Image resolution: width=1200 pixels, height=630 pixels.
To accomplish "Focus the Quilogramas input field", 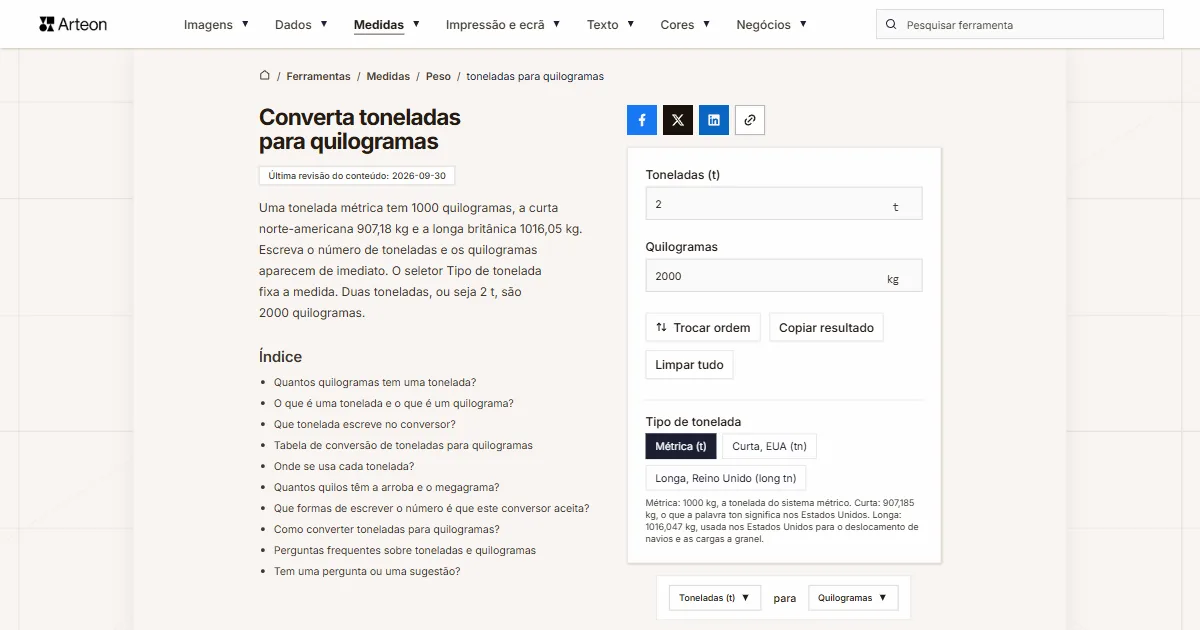I will 784,276.
